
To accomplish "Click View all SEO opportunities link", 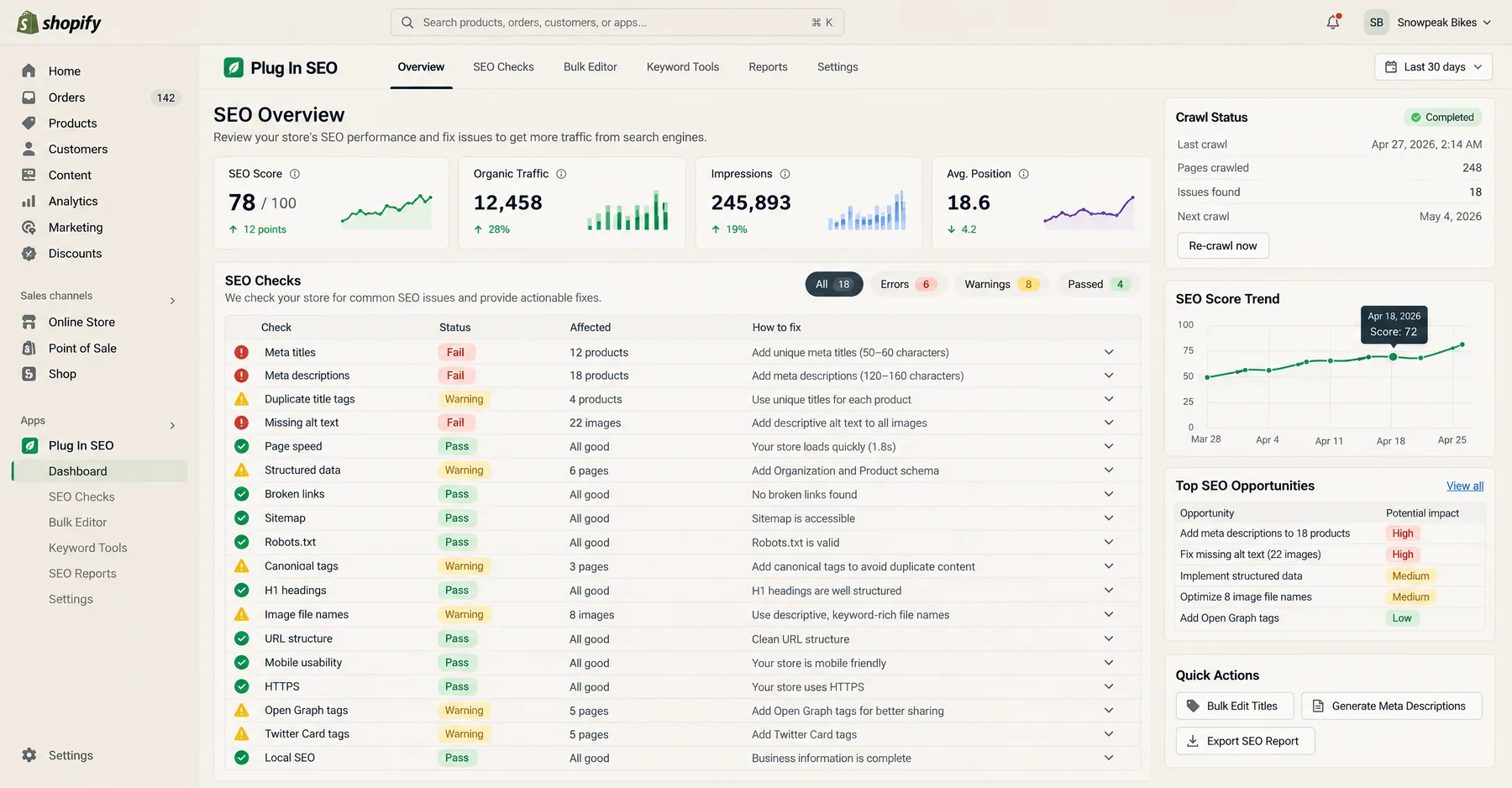I will pos(1465,486).
